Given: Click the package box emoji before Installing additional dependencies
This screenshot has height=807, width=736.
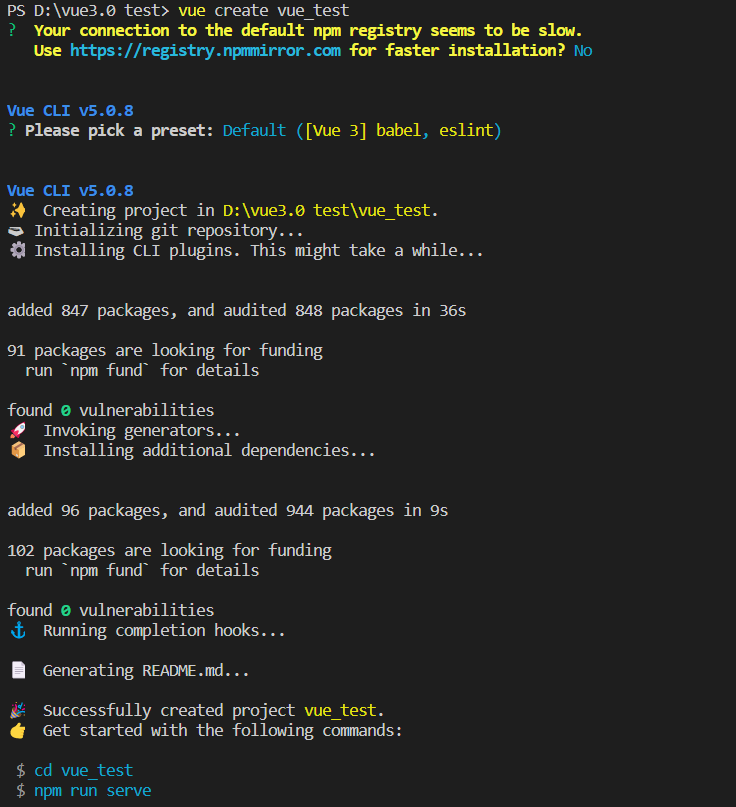Looking at the screenshot, I should (17, 450).
